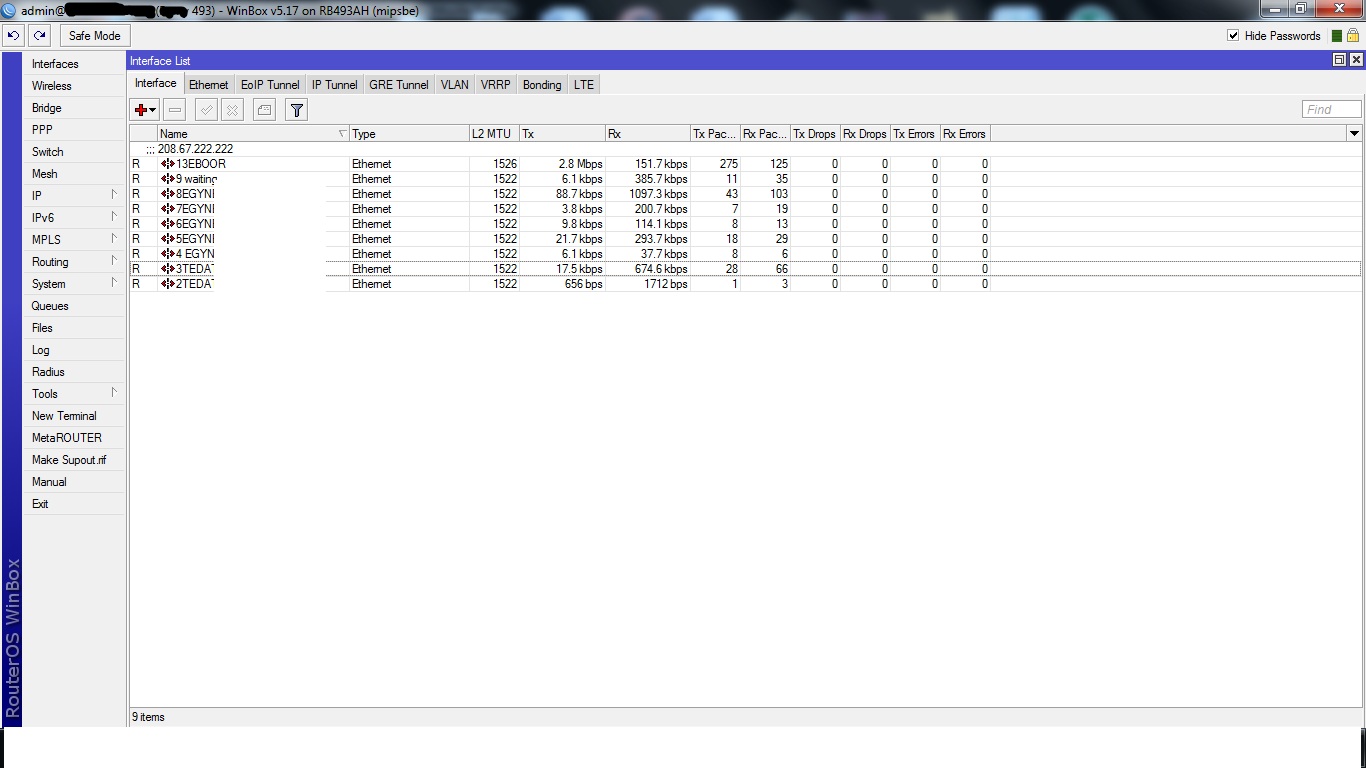
Task: Click Make Supout.rif in the sidebar
Action: [x=67, y=459]
